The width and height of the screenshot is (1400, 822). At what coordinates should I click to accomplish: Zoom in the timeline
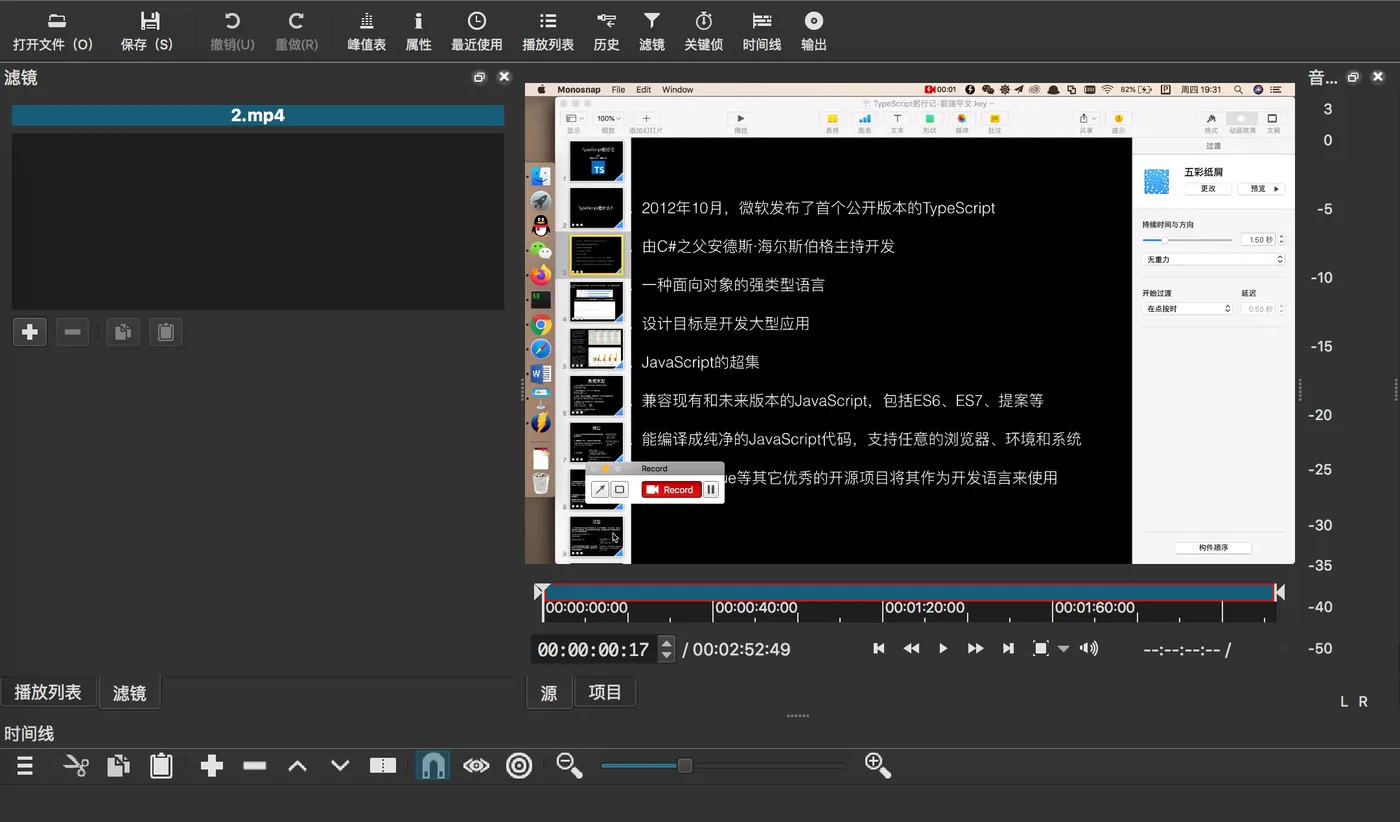coord(878,766)
